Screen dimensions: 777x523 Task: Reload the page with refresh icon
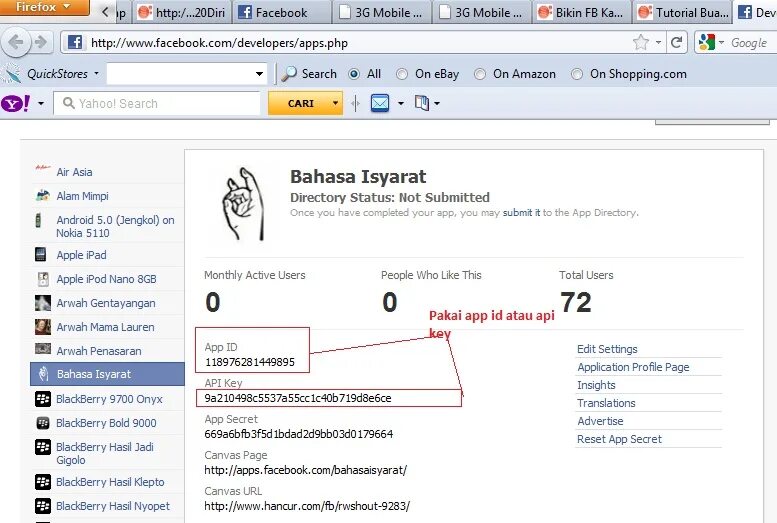click(676, 43)
